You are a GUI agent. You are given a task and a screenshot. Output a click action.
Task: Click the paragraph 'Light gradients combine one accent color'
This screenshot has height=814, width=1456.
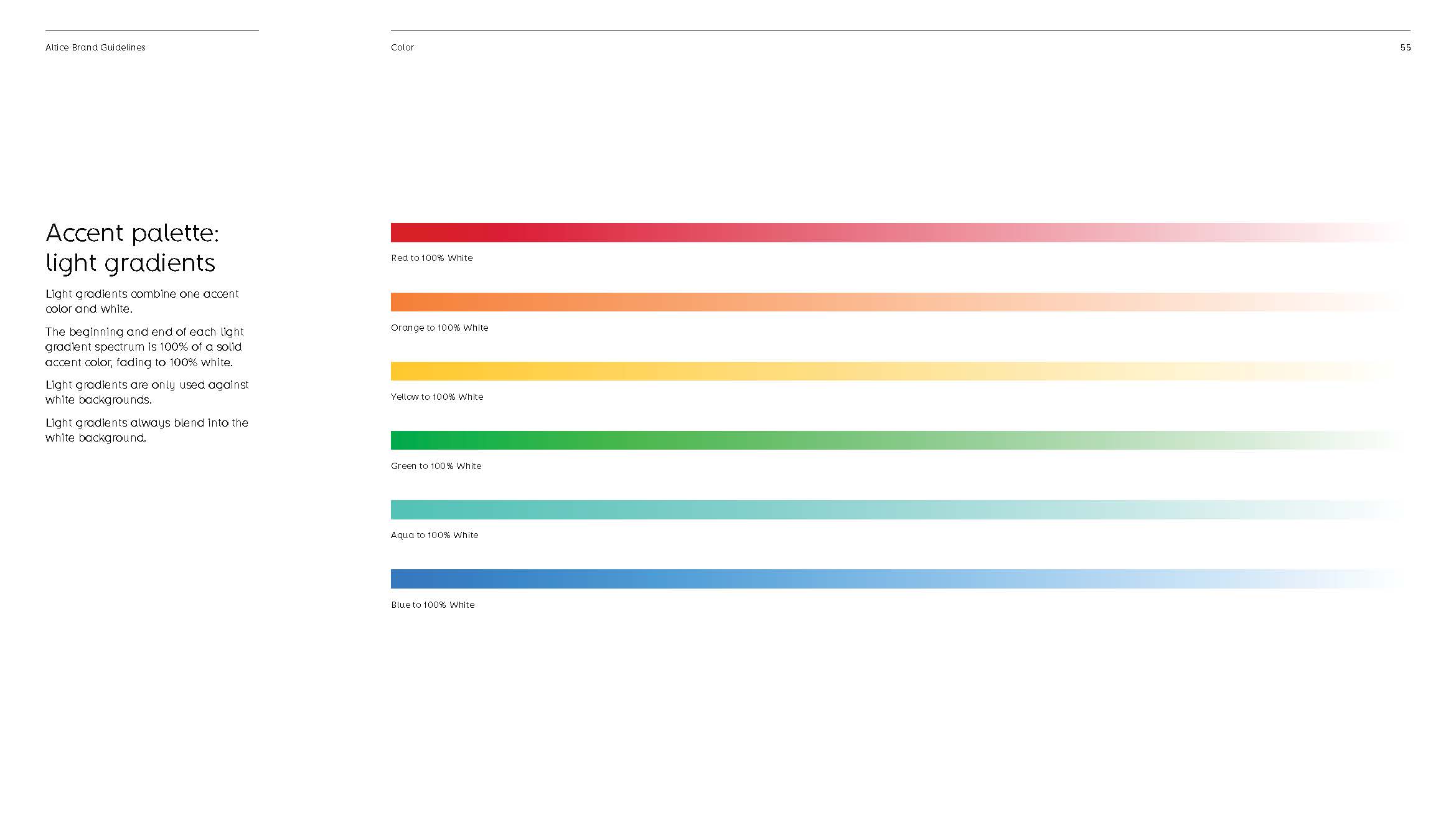[x=142, y=301]
